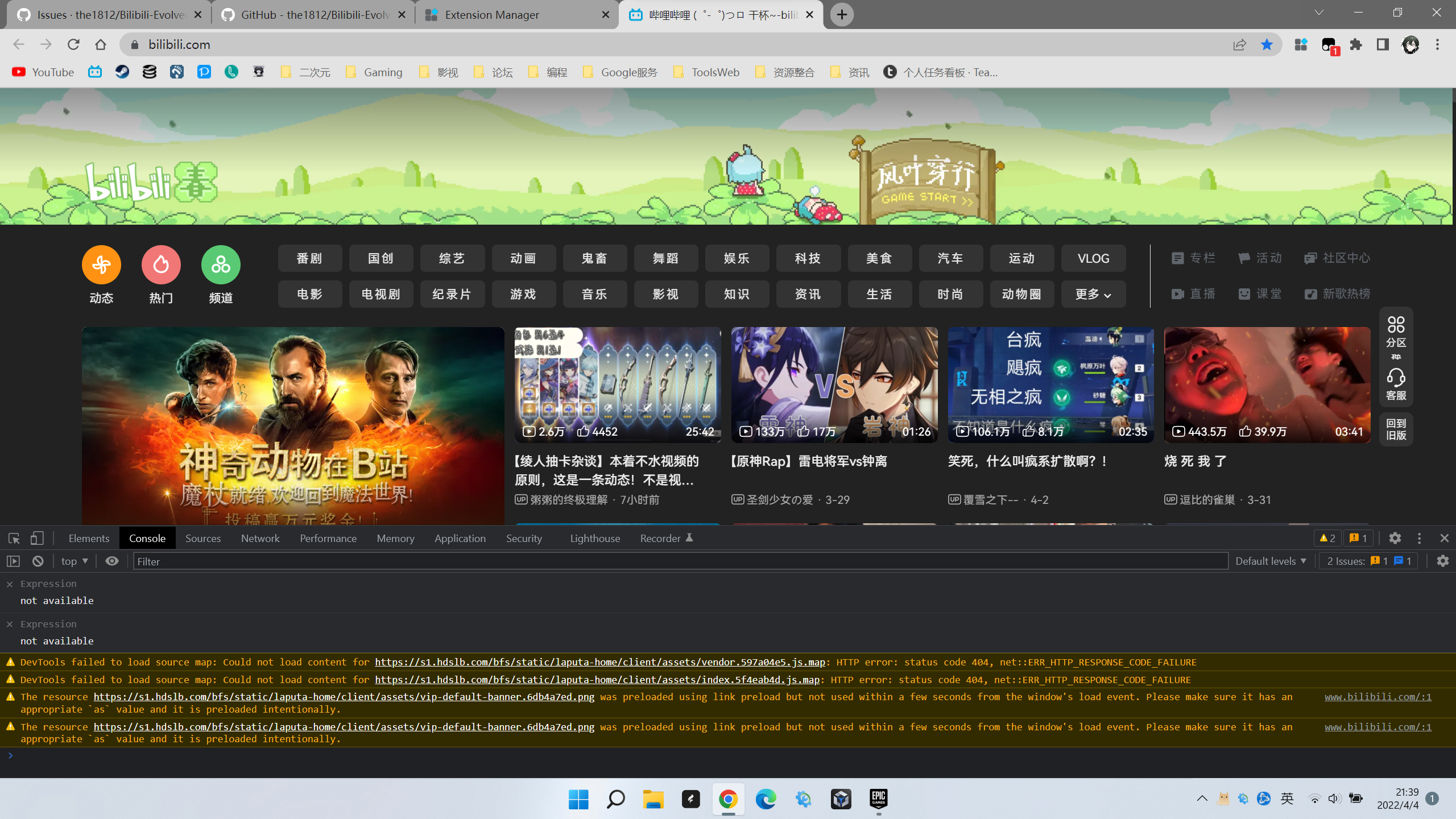Open the www.bilibili.com/:1 warning link
The height and width of the screenshot is (819, 1456).
tap(1377, 696)
